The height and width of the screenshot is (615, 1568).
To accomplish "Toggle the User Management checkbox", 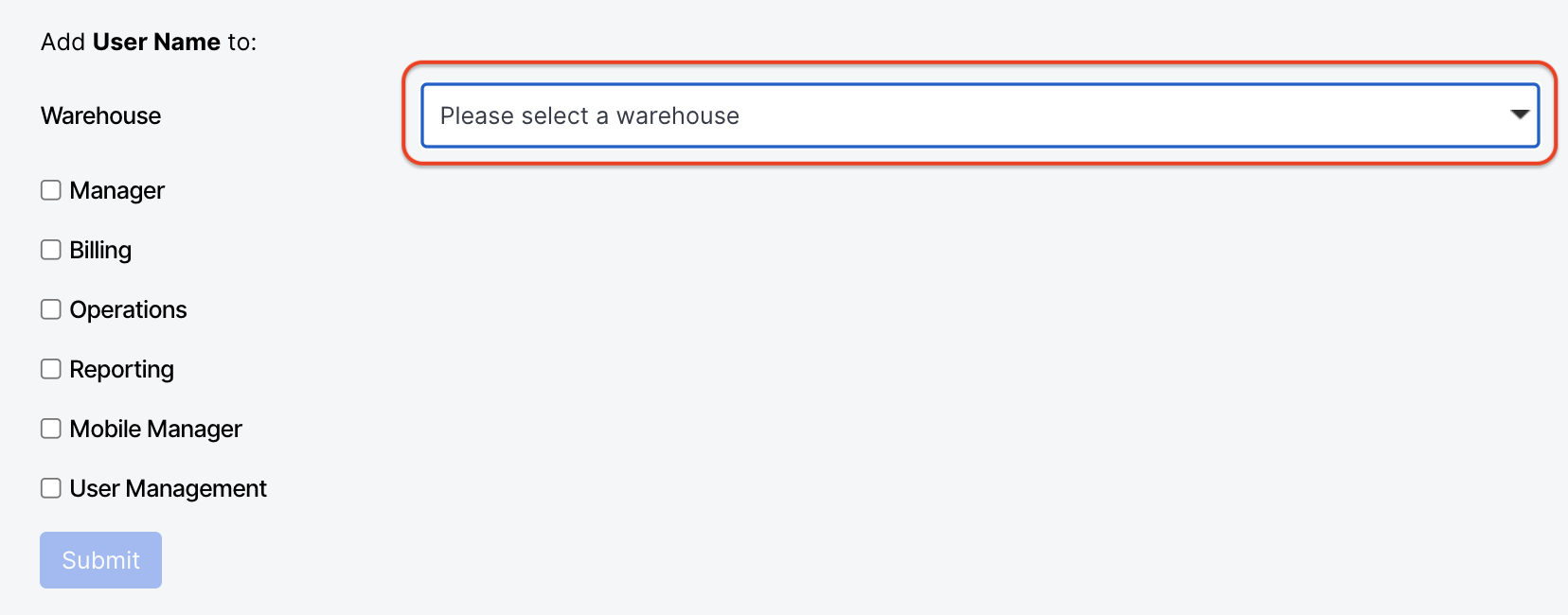I will 50,487.
